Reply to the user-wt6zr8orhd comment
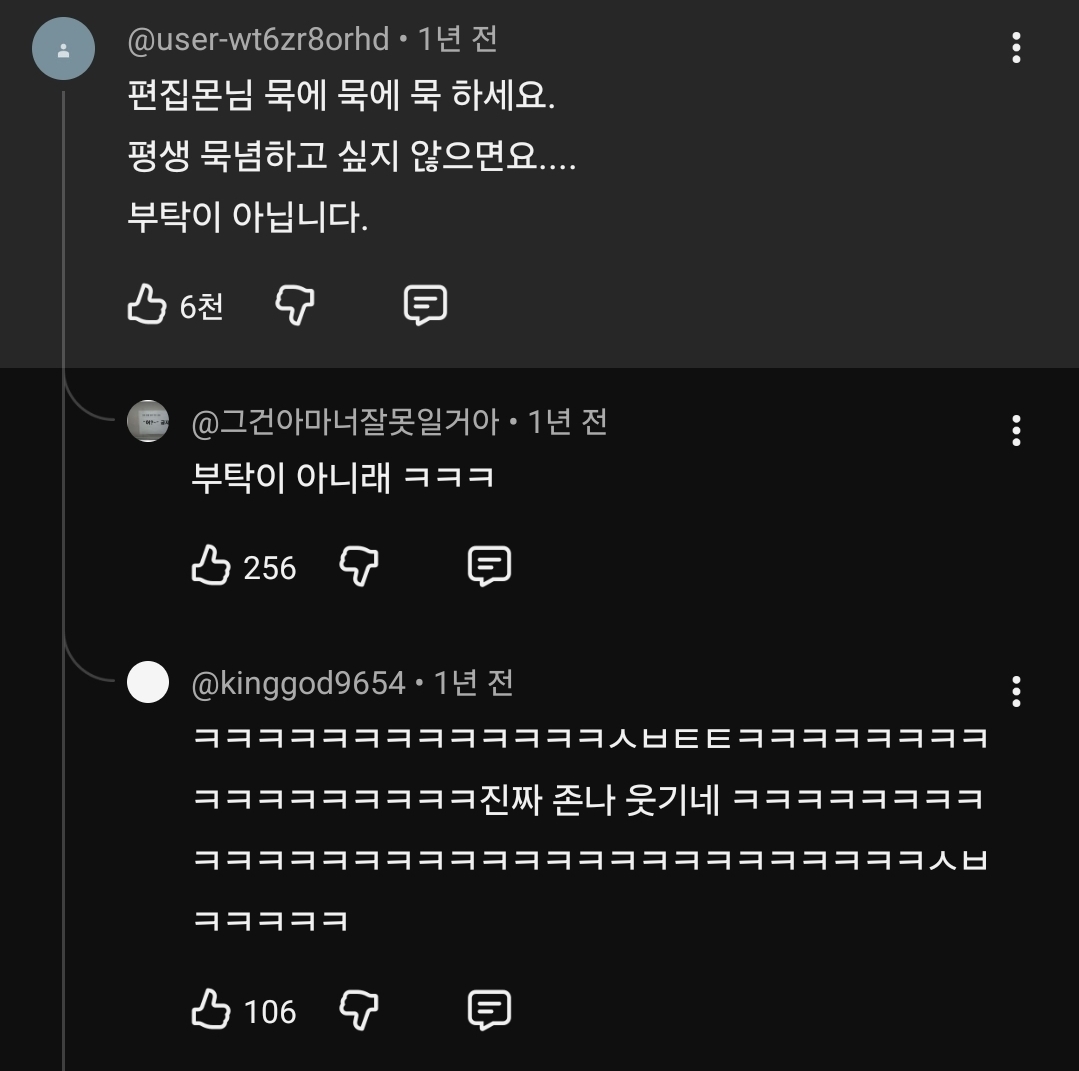 (425, 304)
